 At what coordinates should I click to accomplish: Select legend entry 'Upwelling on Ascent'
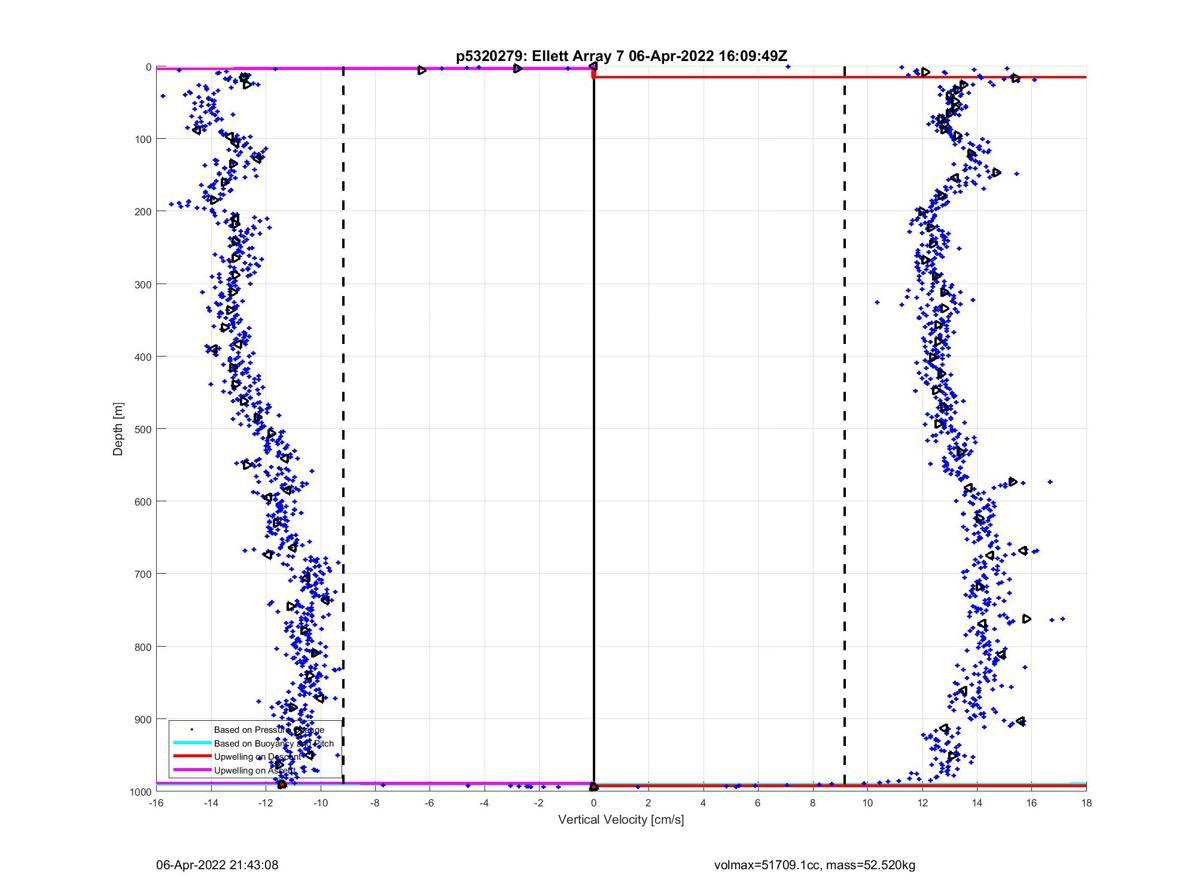(x=254, y=771)
